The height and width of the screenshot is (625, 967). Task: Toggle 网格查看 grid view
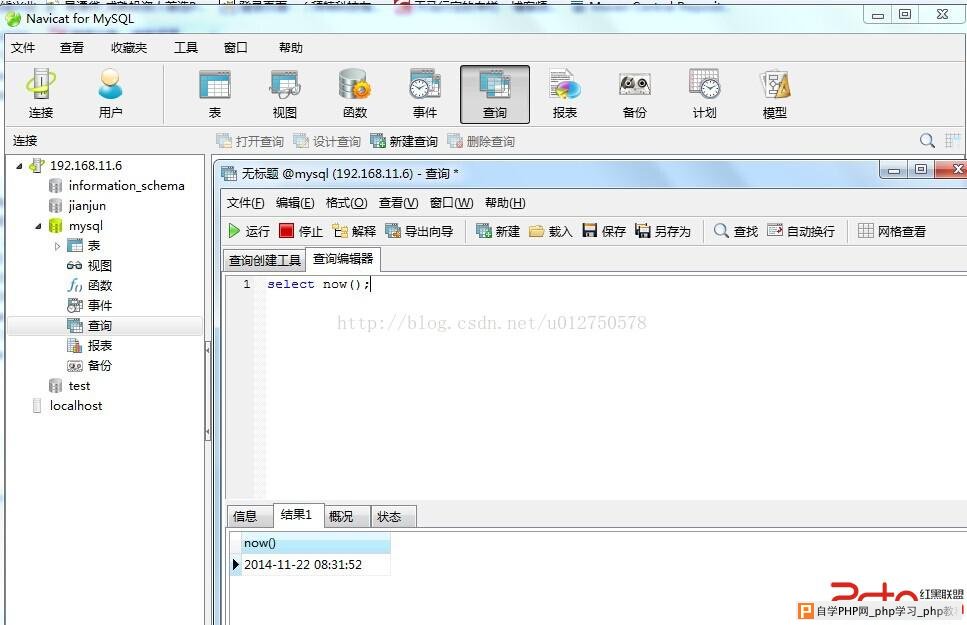892,231
